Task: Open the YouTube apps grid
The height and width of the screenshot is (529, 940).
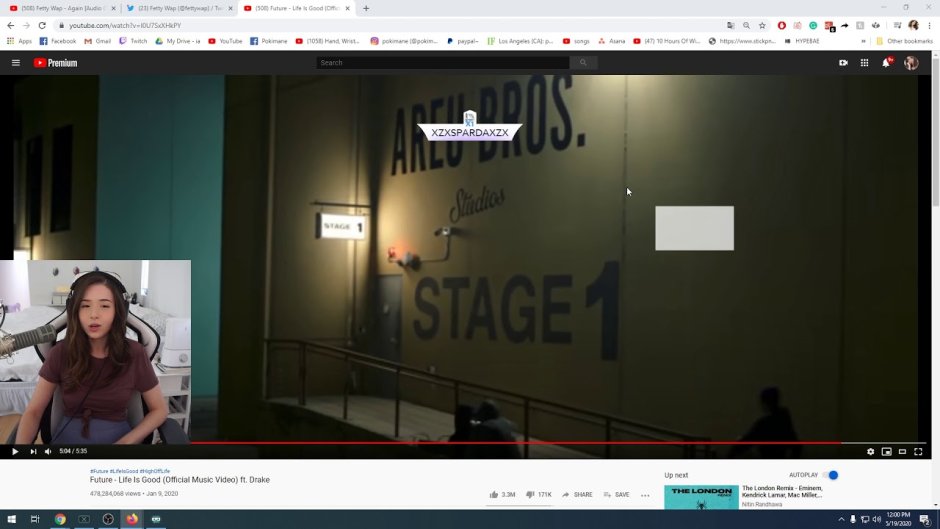Action: pyautogui.click(x=864, y=62)
